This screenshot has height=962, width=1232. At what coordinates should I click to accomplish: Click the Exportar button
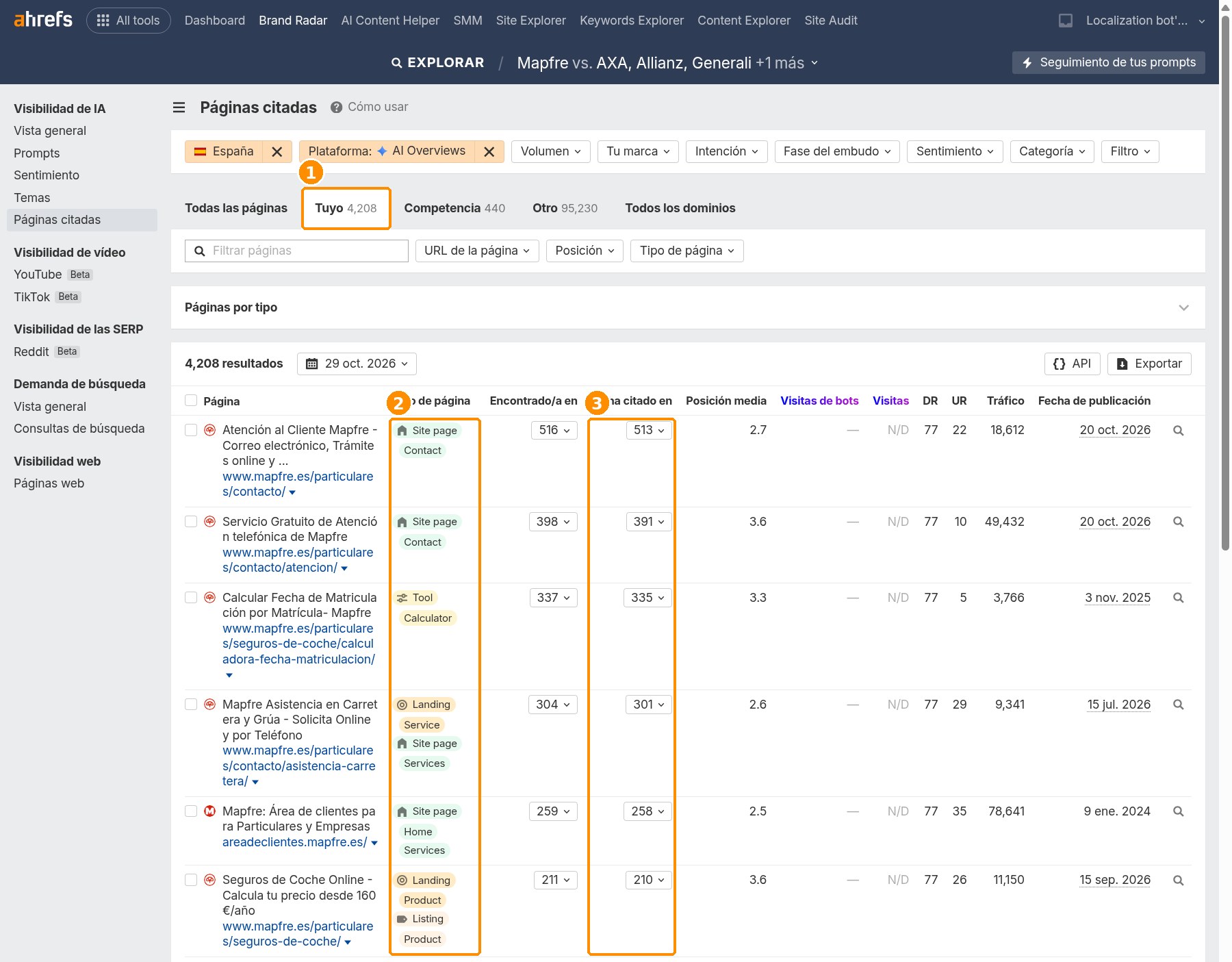pos(1149,364)
